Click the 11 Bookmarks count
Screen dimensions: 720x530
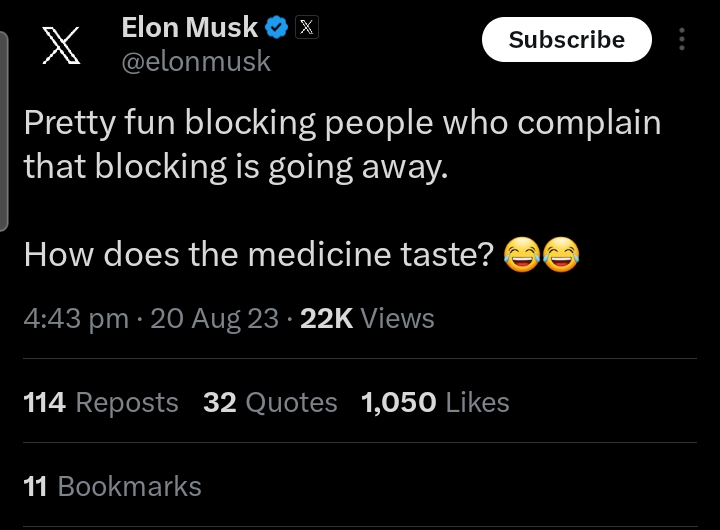[x=112, y=486]
